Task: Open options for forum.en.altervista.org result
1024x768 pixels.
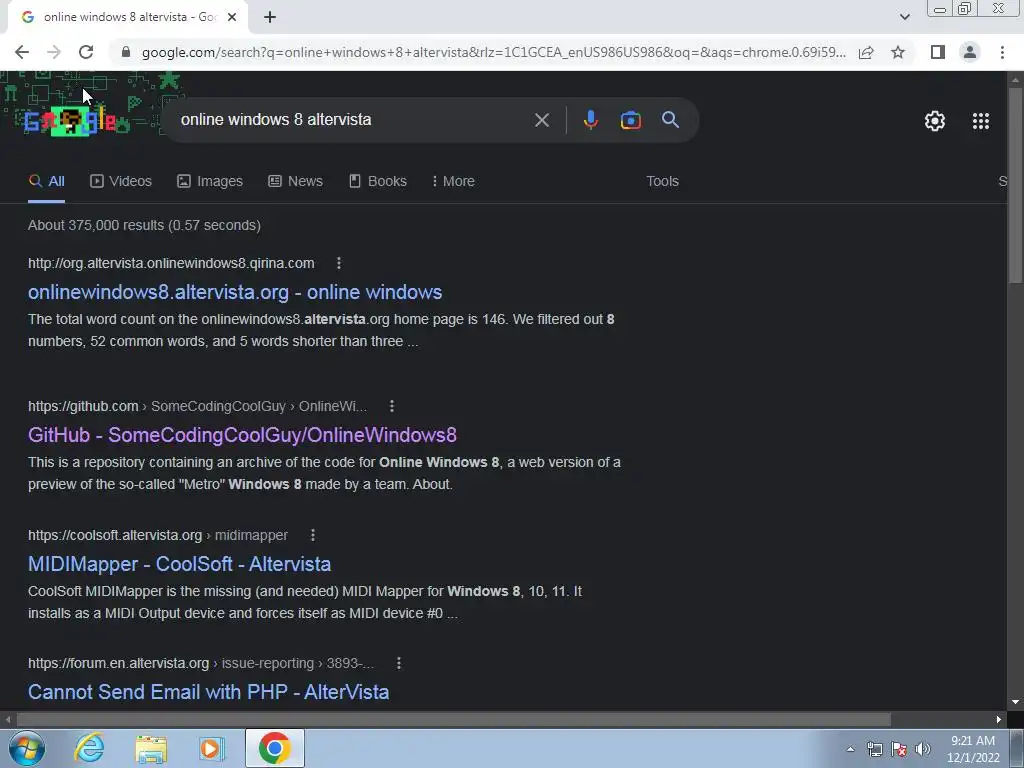Action: [399, 664]
